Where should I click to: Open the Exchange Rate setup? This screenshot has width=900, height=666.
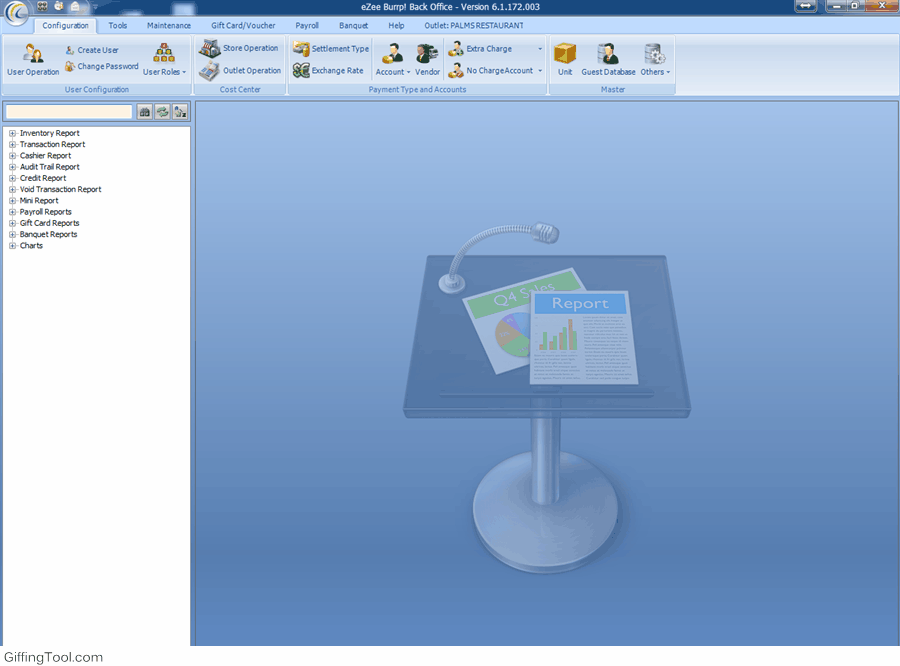tap(328, 70)
